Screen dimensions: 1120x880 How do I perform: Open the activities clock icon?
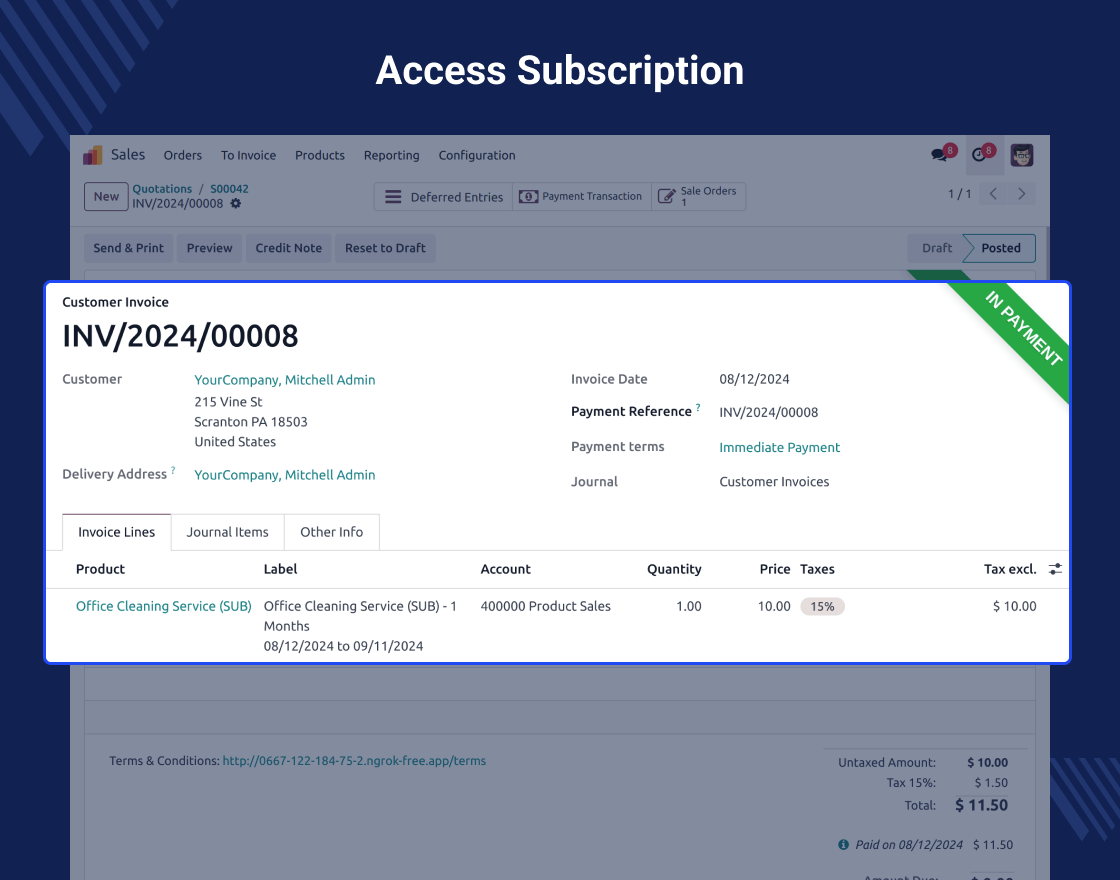[980, 155]
